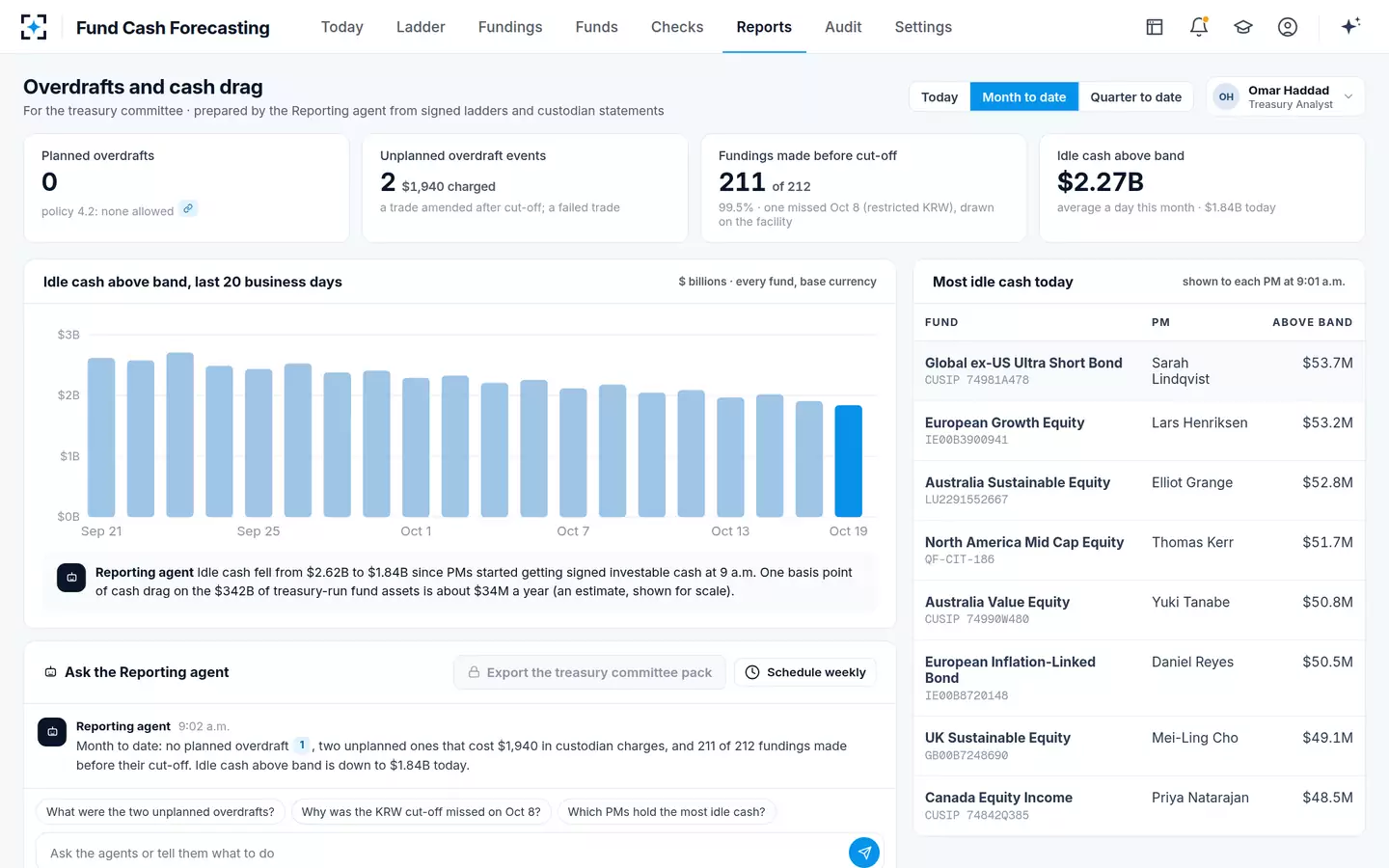Click the $48.5M value for Canada Equity Income
Viewport: 1389px width, 868px height.
(1327, 798)
